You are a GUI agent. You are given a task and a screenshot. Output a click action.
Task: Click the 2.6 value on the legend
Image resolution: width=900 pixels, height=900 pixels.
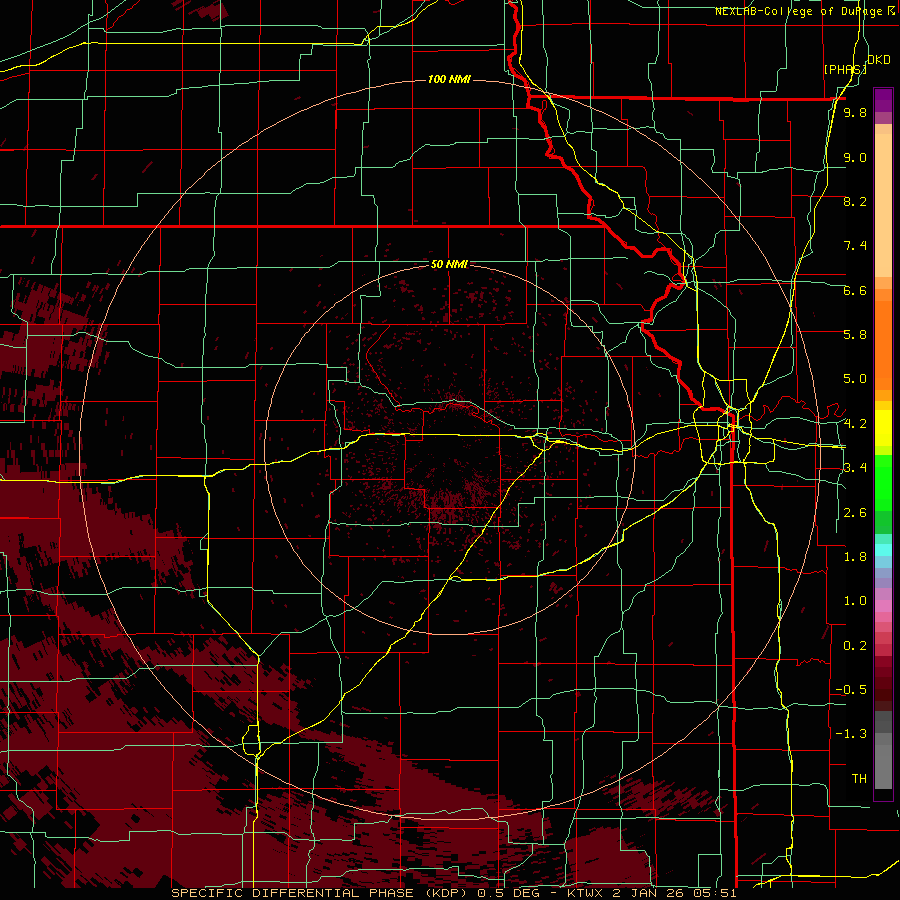(855, 513)
